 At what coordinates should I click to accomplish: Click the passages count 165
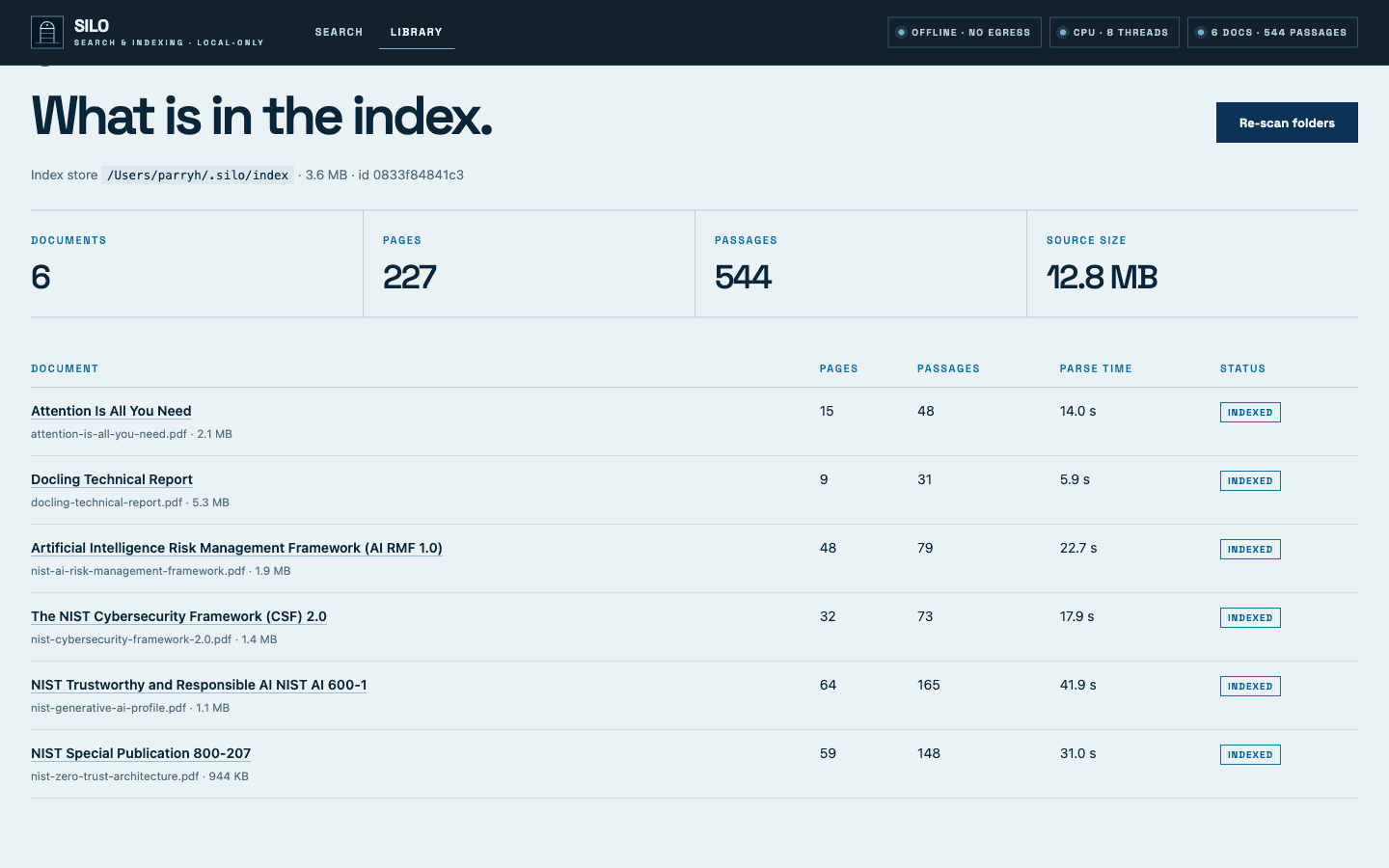pyautogui.click(x=929, y=685)
